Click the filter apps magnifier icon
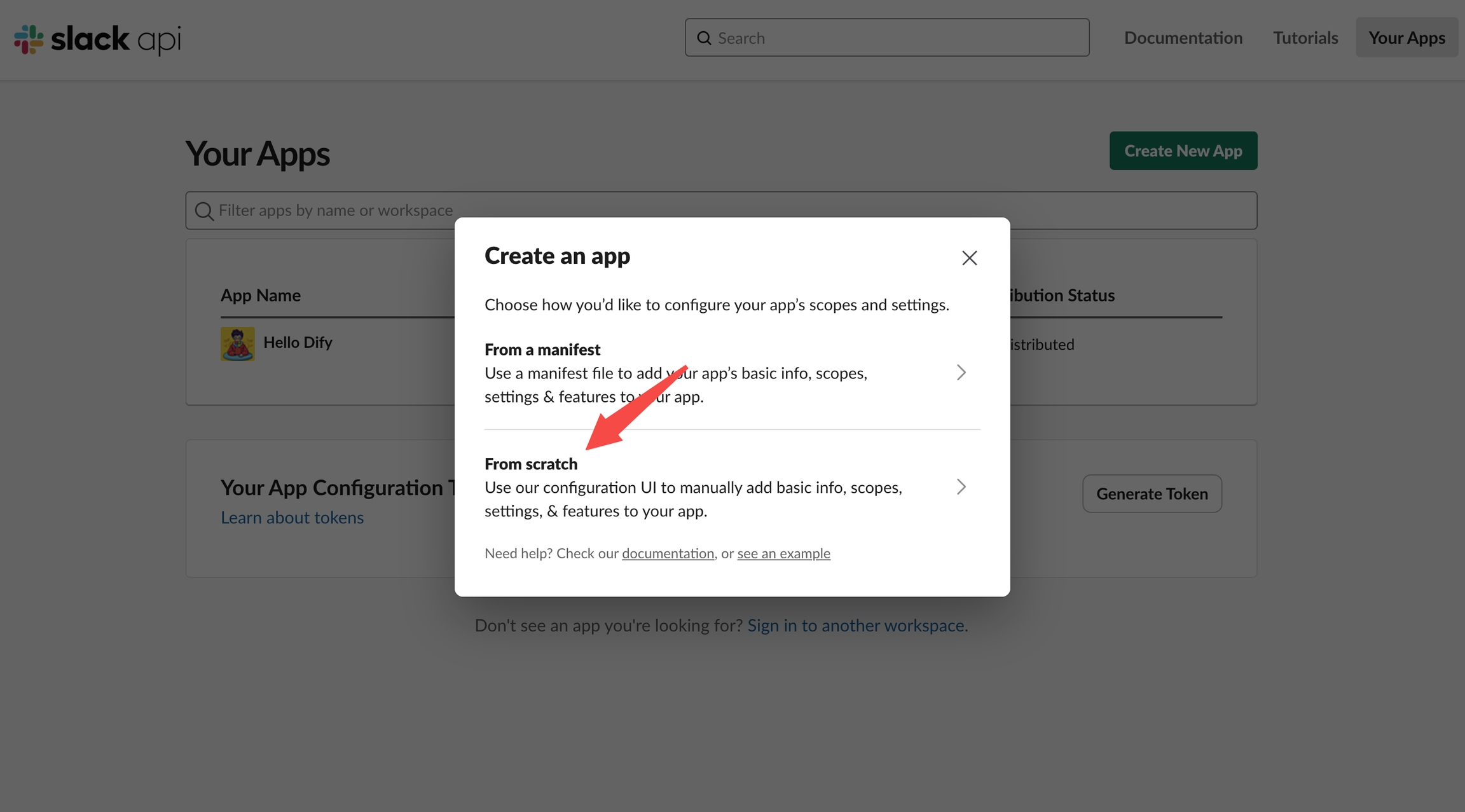The image size is (1465, 812). pyautogui.click(x=203, y=210)
